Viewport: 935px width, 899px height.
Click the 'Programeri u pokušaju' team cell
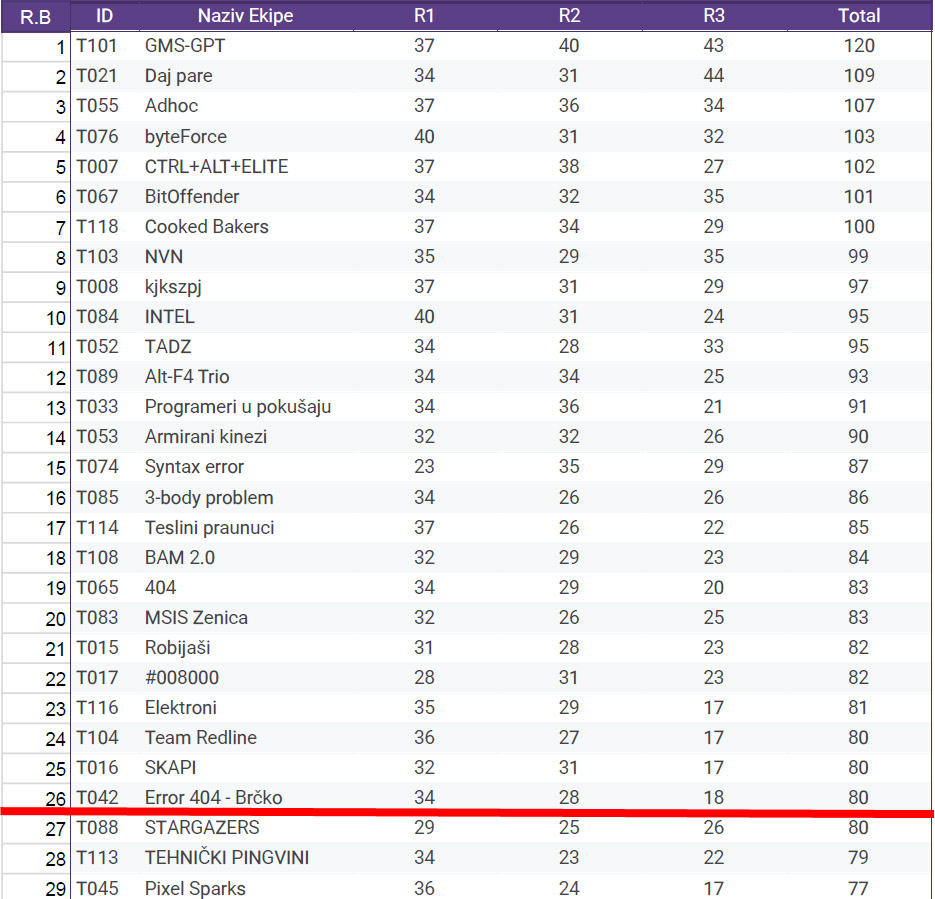coord(238,407)
